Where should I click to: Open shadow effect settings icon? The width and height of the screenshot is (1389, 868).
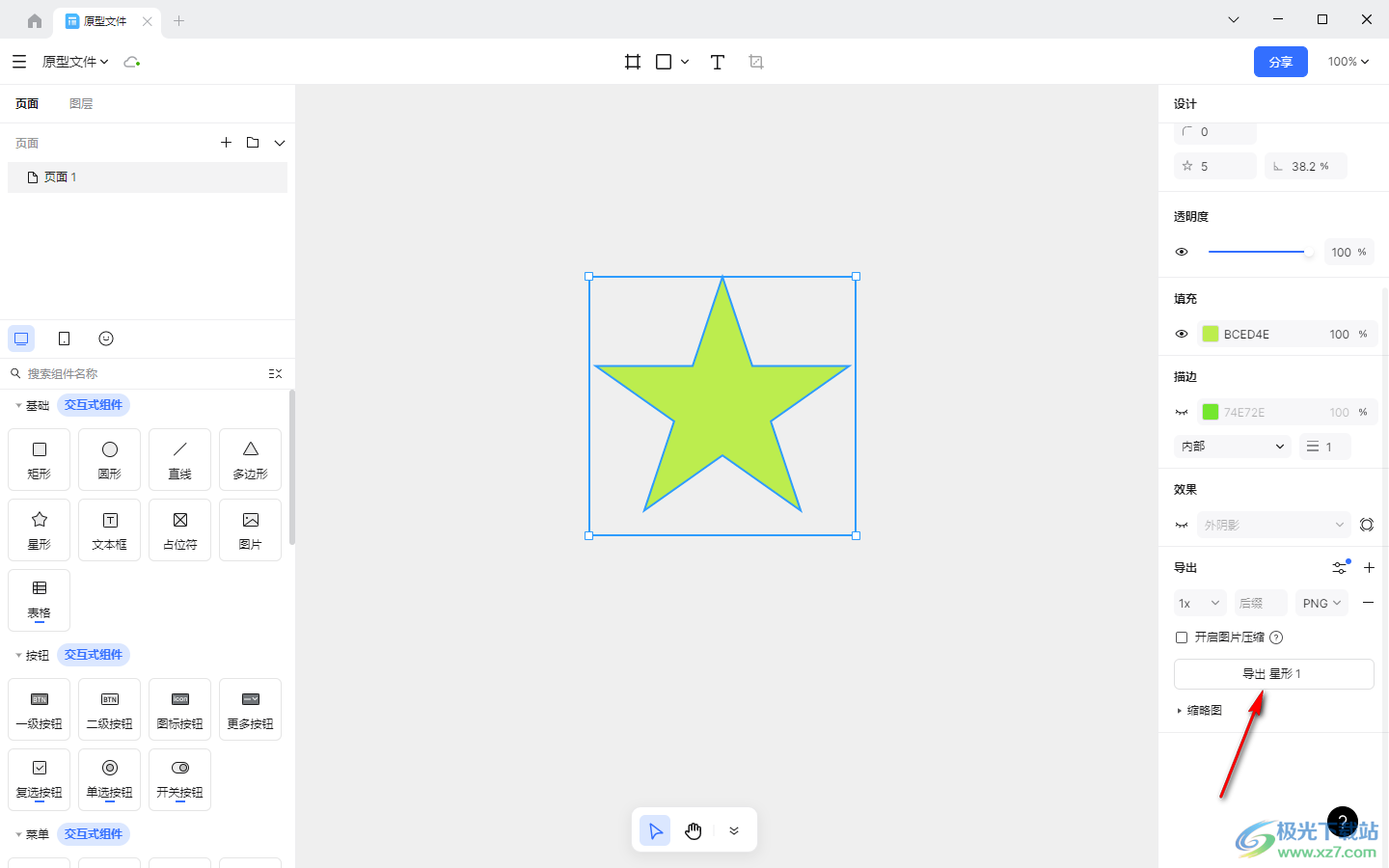click(1367, 525)
